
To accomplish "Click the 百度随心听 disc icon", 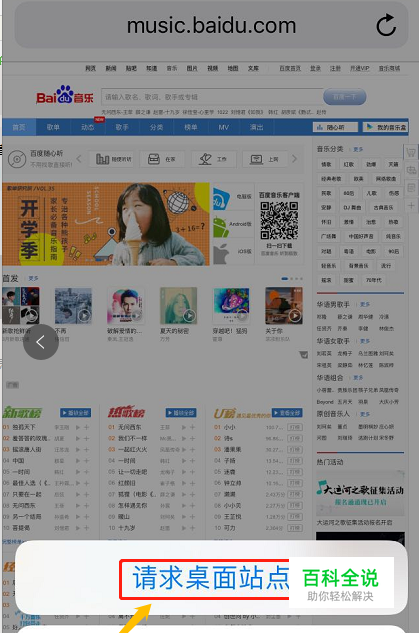I will (x=17, y=159).
